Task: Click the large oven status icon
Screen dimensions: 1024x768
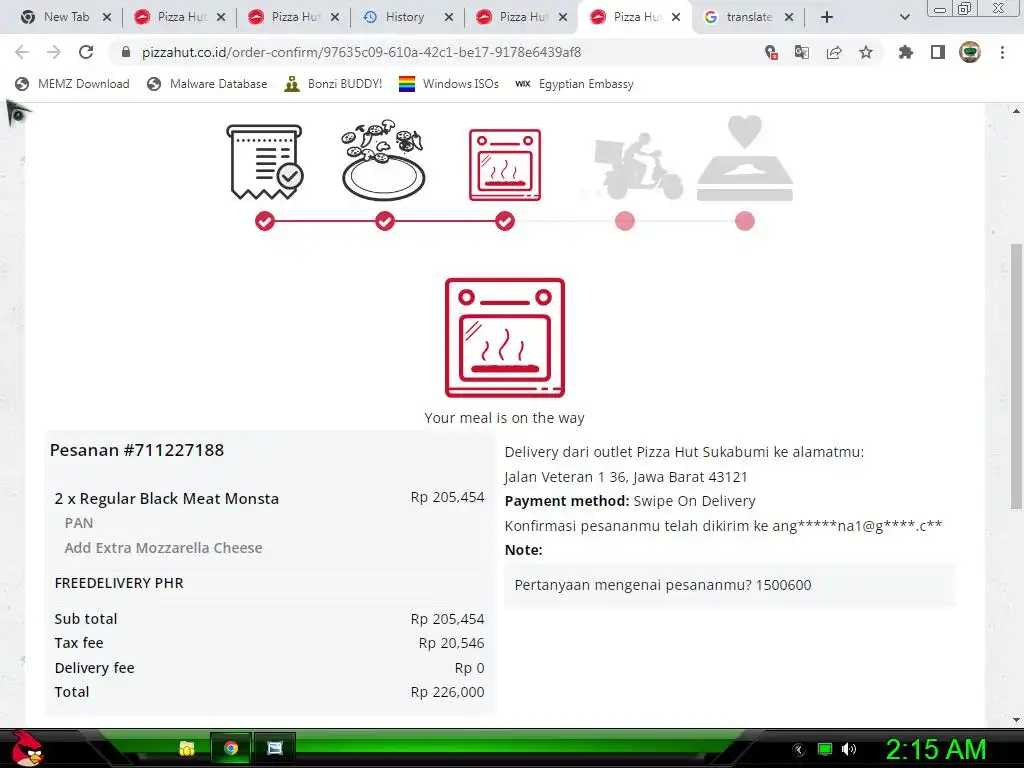Action: coord(505,338)
